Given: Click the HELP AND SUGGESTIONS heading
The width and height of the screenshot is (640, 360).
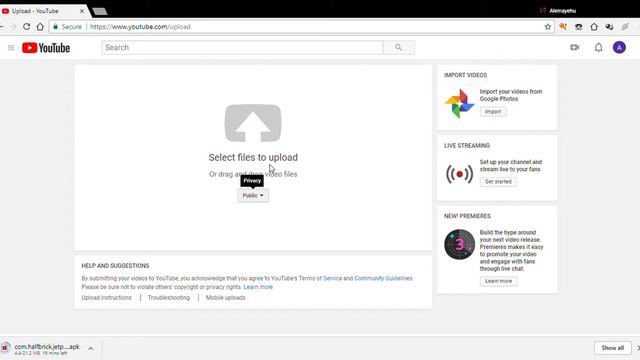Looking at the screenshot, I should 115,266.
